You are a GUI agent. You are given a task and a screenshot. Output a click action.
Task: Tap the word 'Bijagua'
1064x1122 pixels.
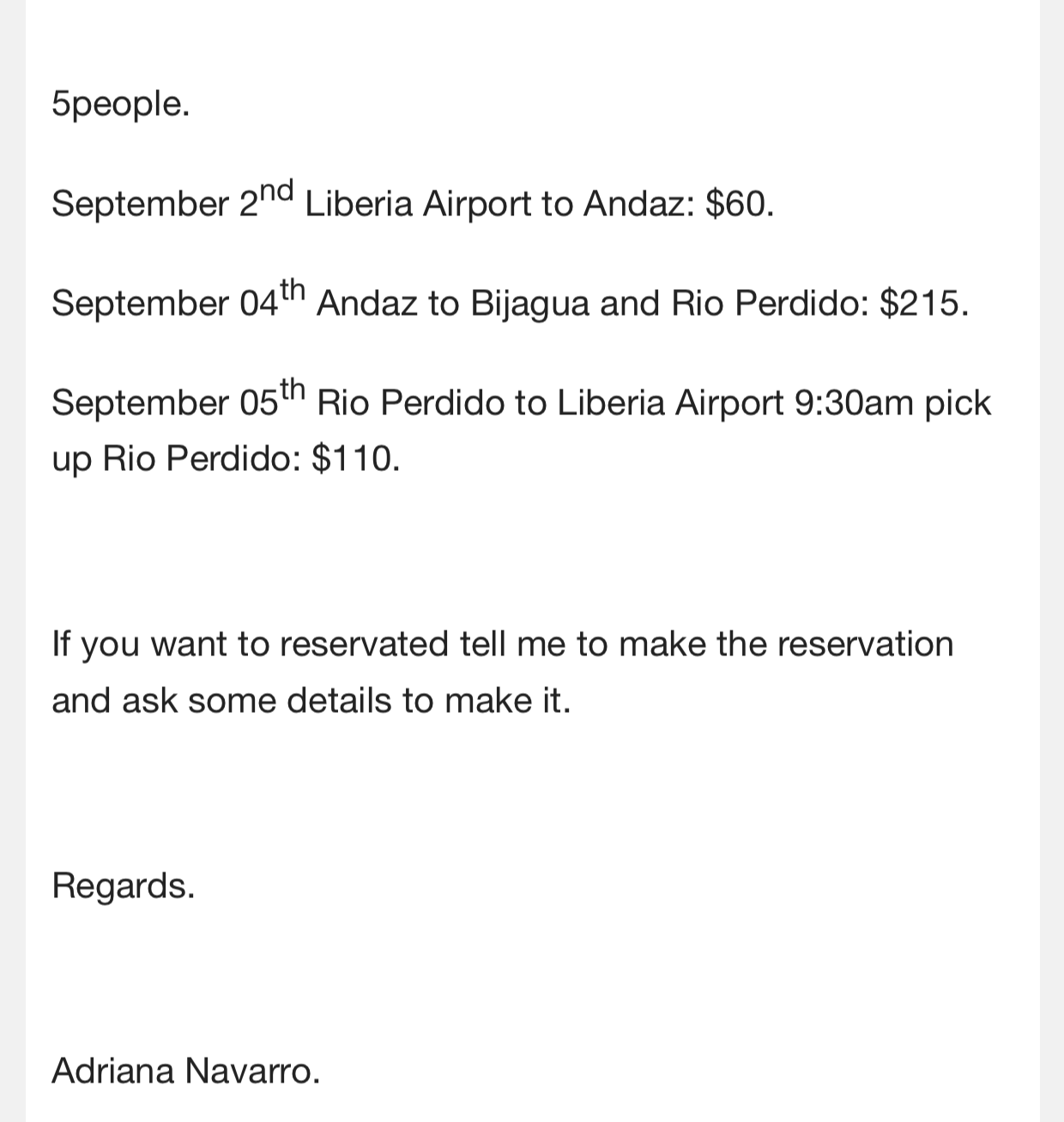(530, 305)
